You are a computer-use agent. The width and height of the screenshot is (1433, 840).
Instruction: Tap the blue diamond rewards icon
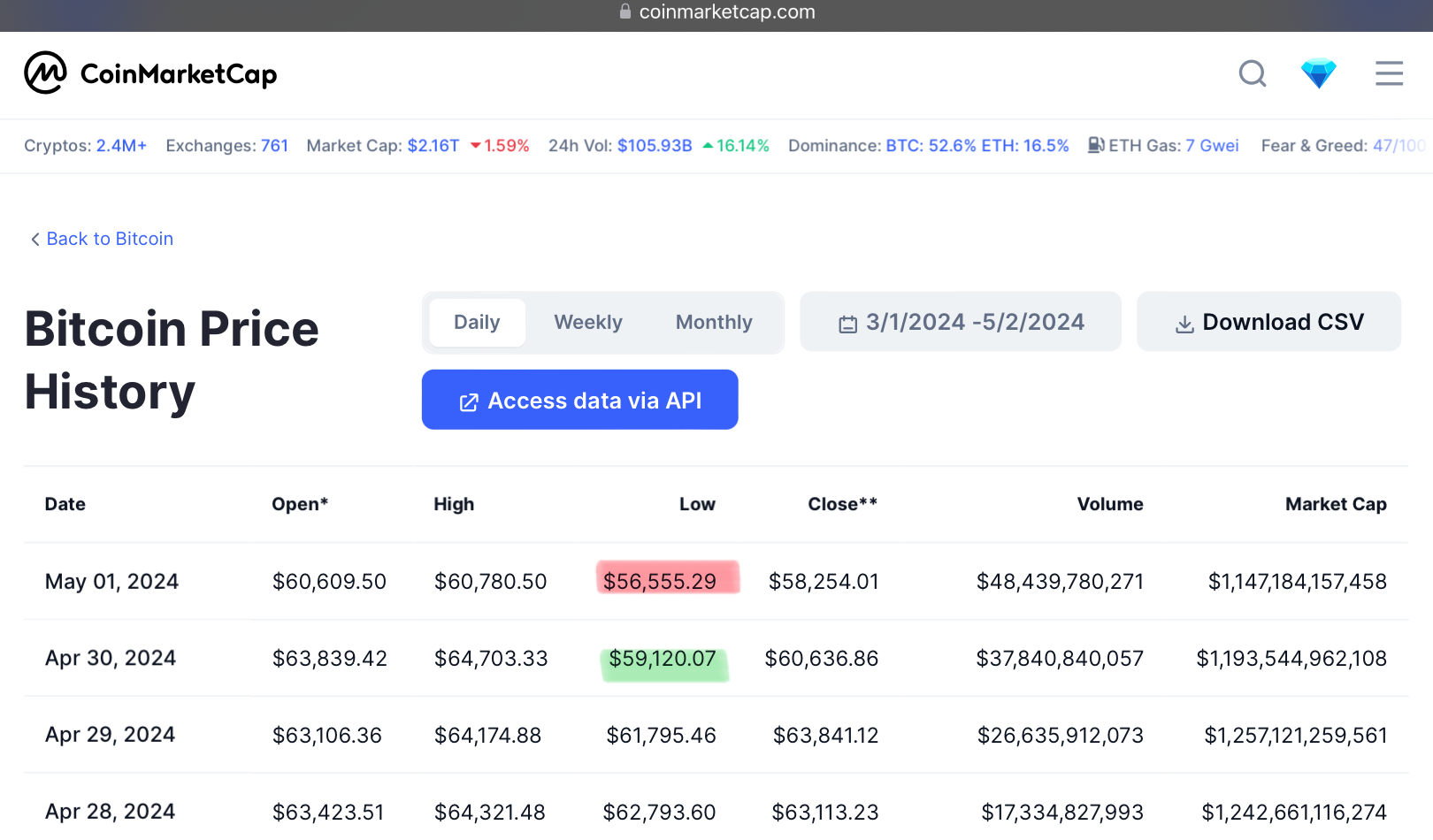click(1318, 73)
